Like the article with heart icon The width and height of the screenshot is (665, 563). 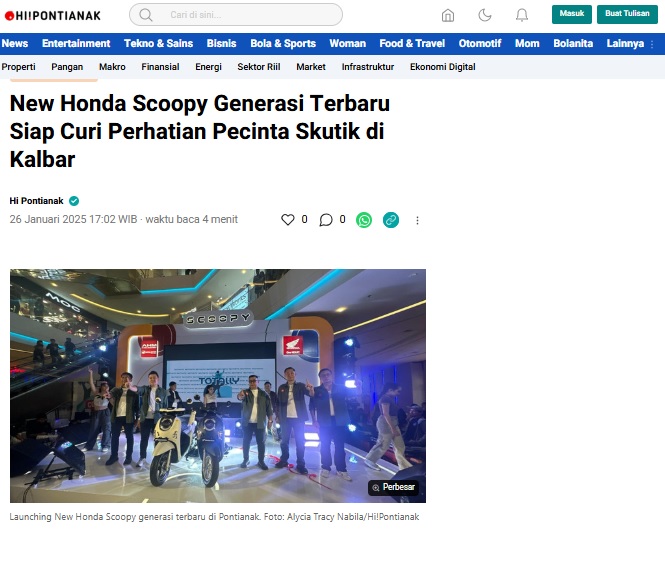coord(288,219)
